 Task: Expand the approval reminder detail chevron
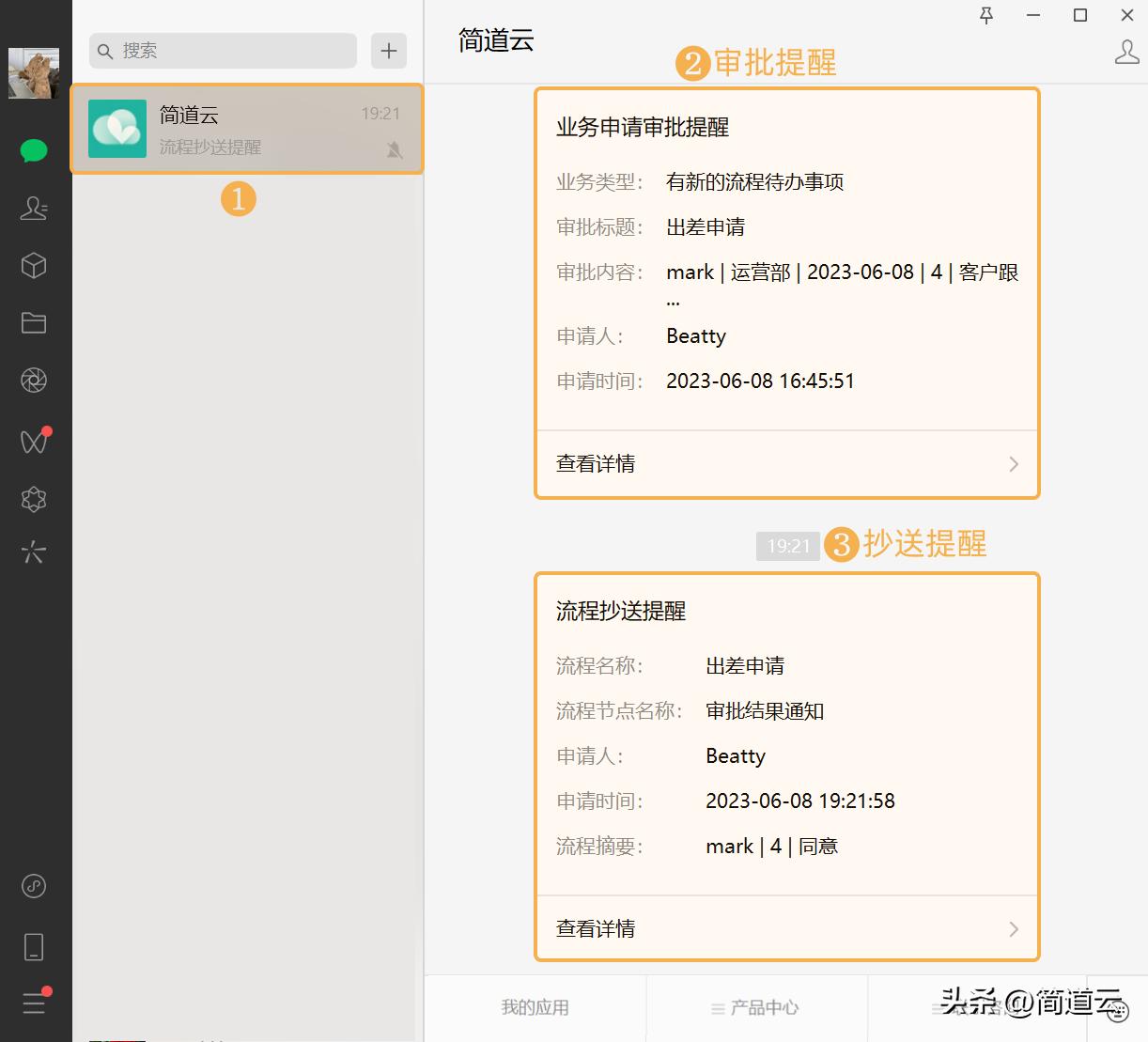pos(1013,463)
